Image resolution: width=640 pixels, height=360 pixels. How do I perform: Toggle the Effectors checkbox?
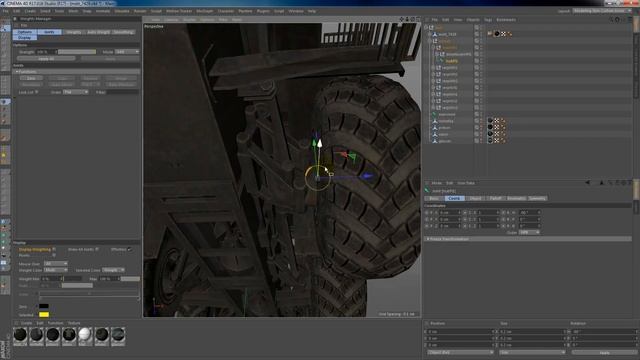(129, 249)
